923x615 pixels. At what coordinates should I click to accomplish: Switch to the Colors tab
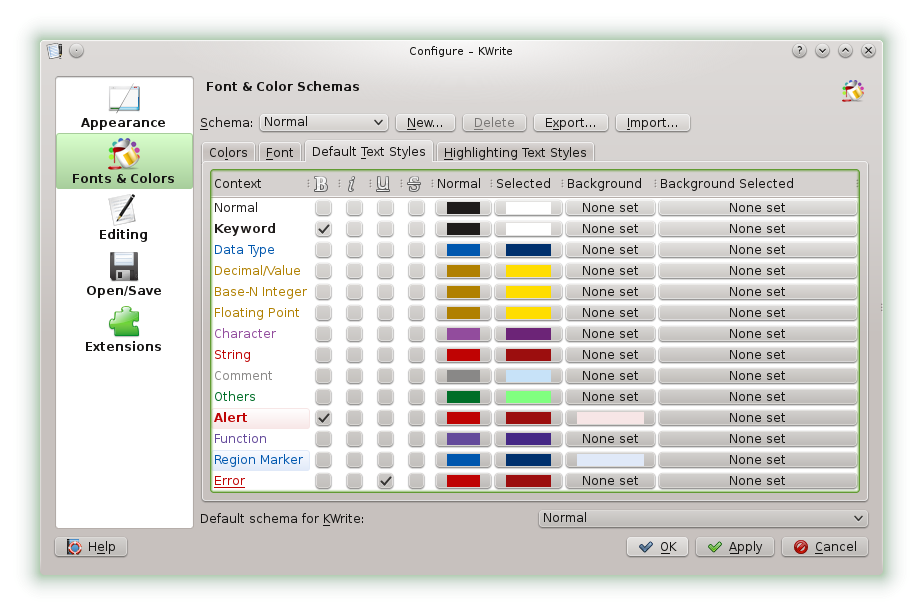pos(228,152)
